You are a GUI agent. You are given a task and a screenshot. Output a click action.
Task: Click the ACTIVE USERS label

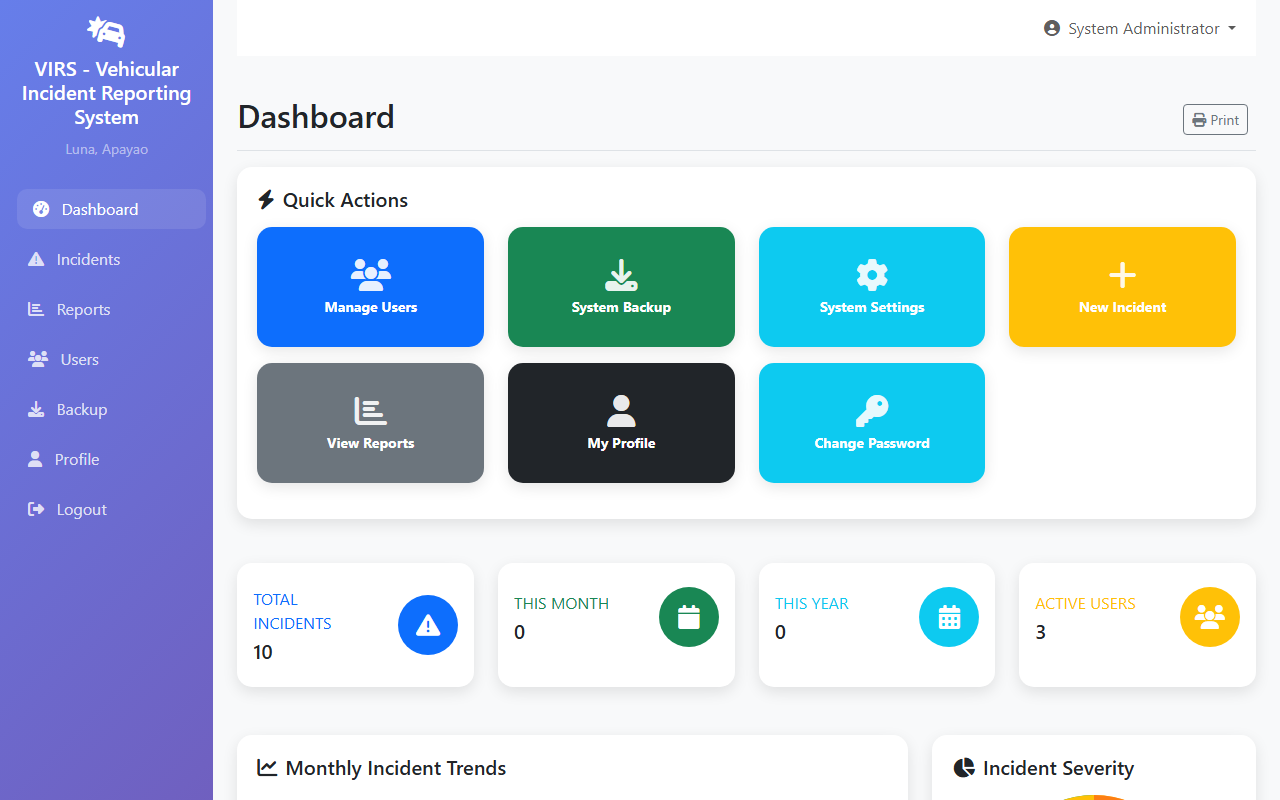coord(1085,603)
